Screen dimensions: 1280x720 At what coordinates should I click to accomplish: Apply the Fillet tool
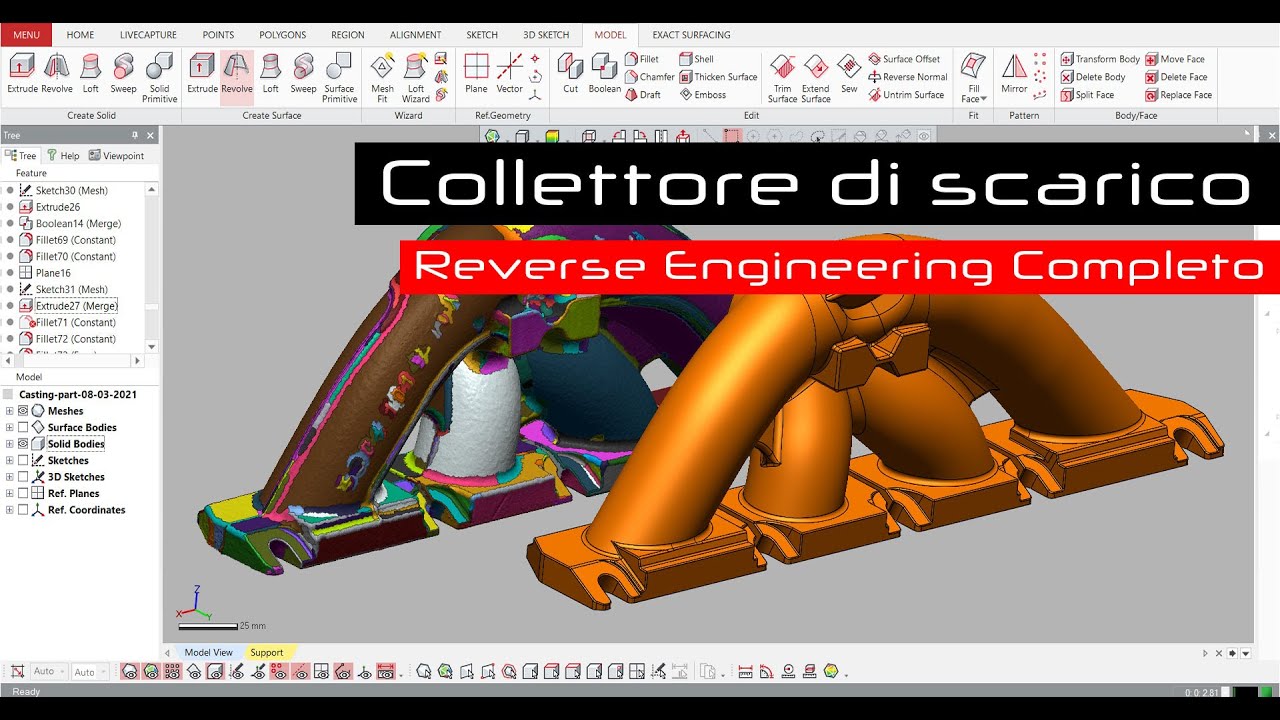point(642,59)
